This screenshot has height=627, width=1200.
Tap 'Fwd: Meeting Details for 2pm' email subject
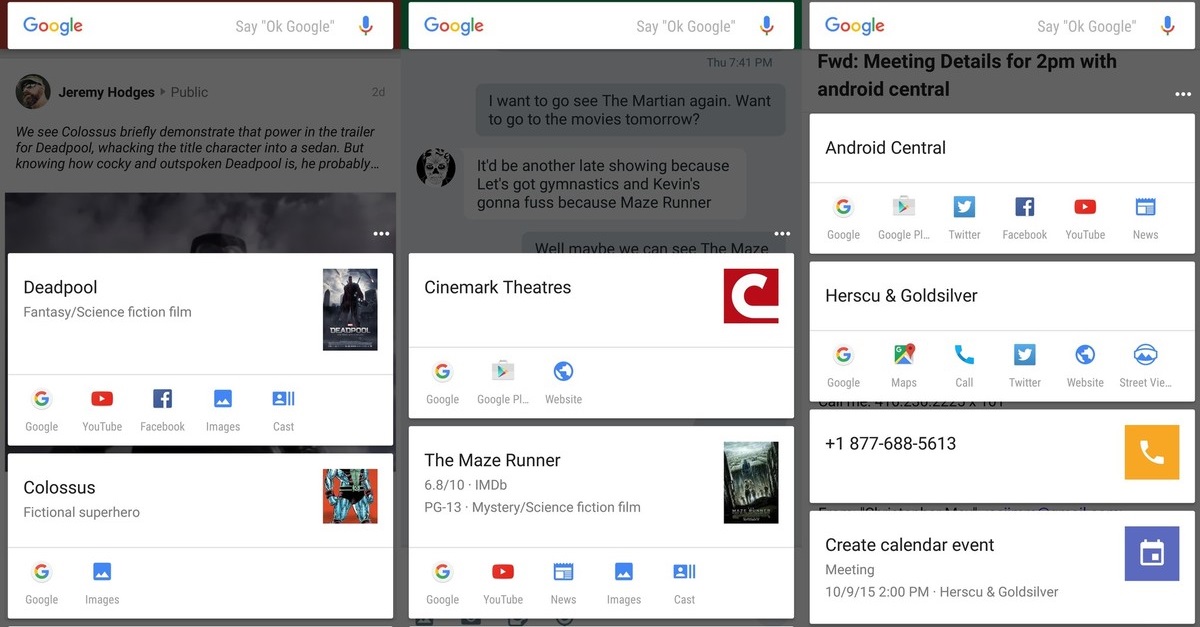point(967,75)
